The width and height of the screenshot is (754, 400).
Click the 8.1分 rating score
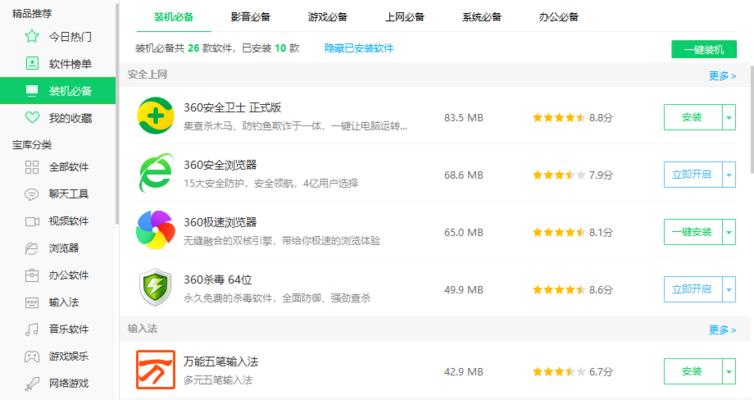(601, 233)
